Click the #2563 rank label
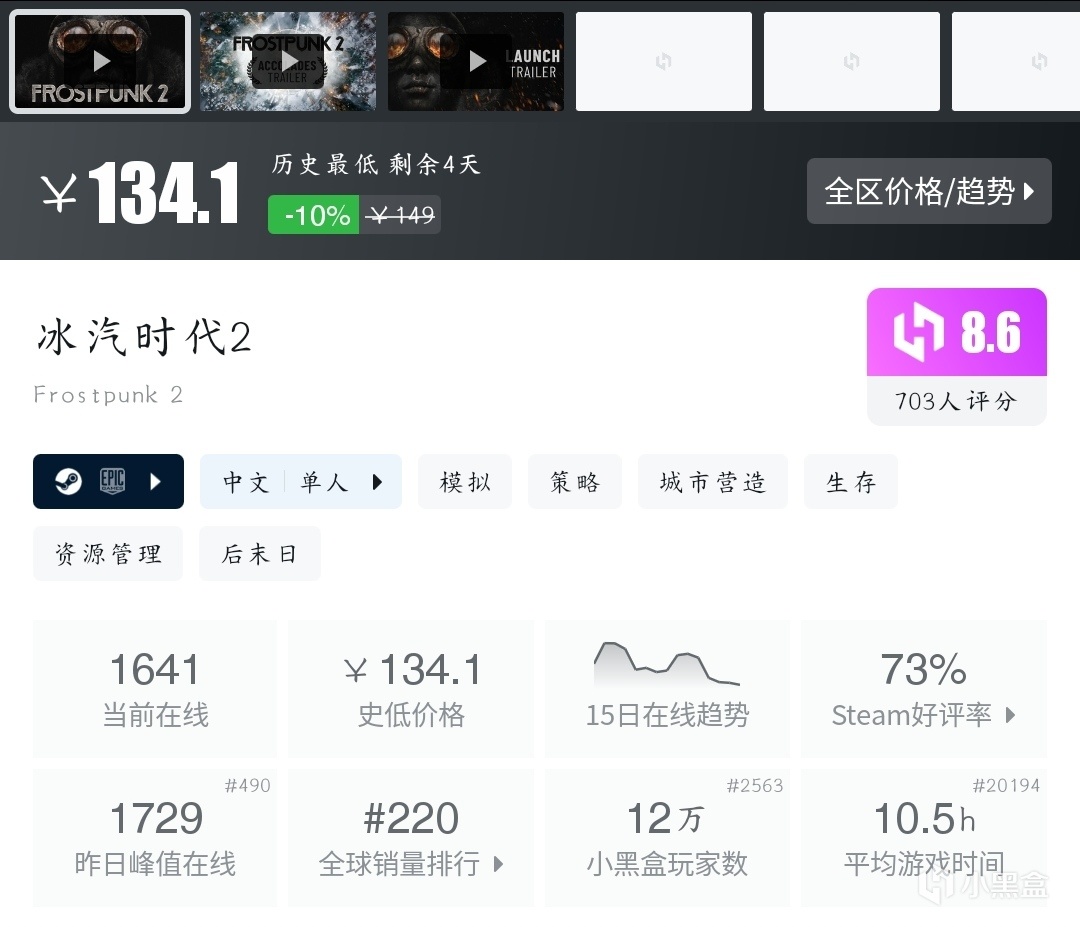1080x927 pixels. pos(755,785)
